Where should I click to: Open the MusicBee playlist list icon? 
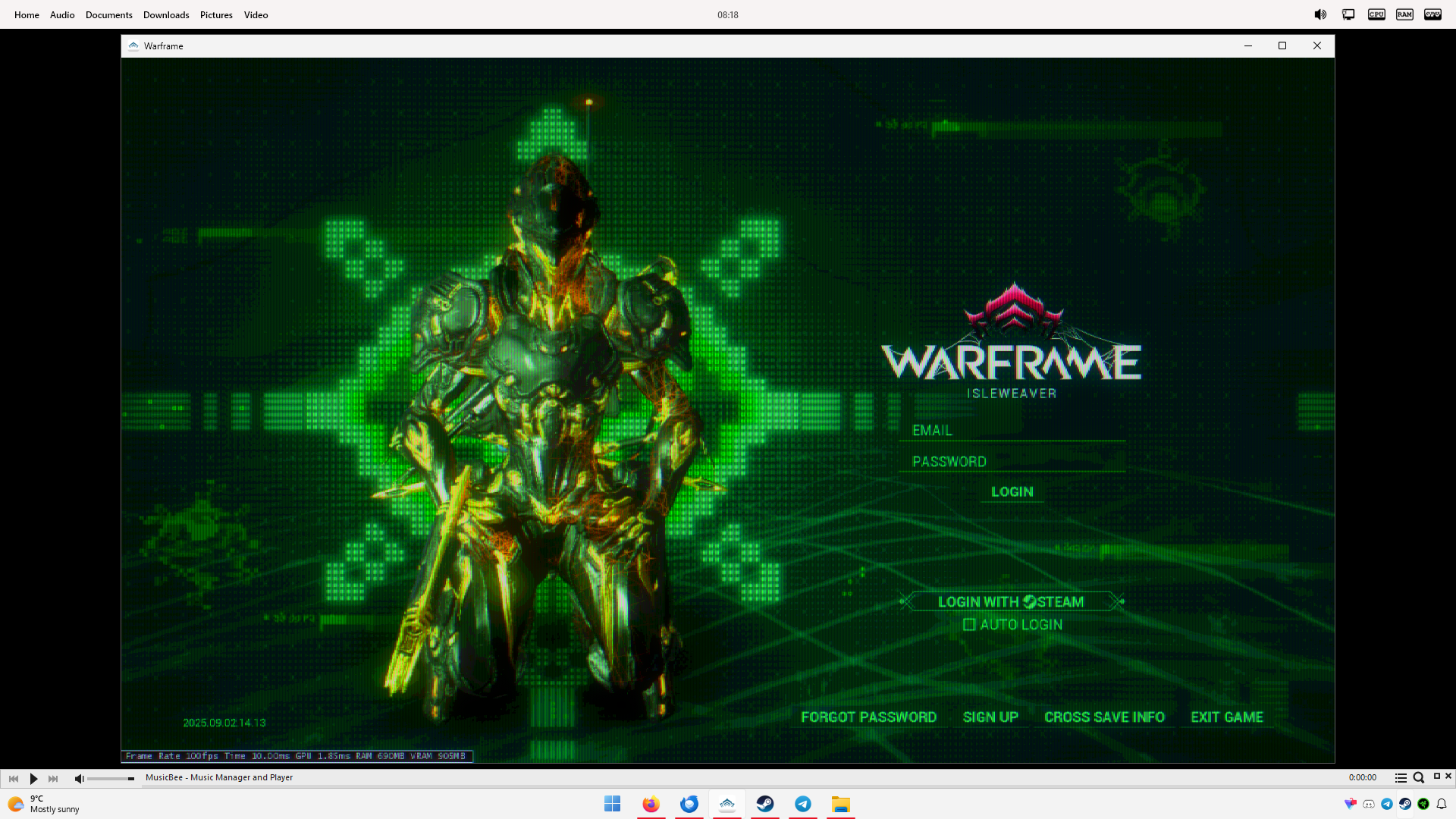coord(1401,778)
